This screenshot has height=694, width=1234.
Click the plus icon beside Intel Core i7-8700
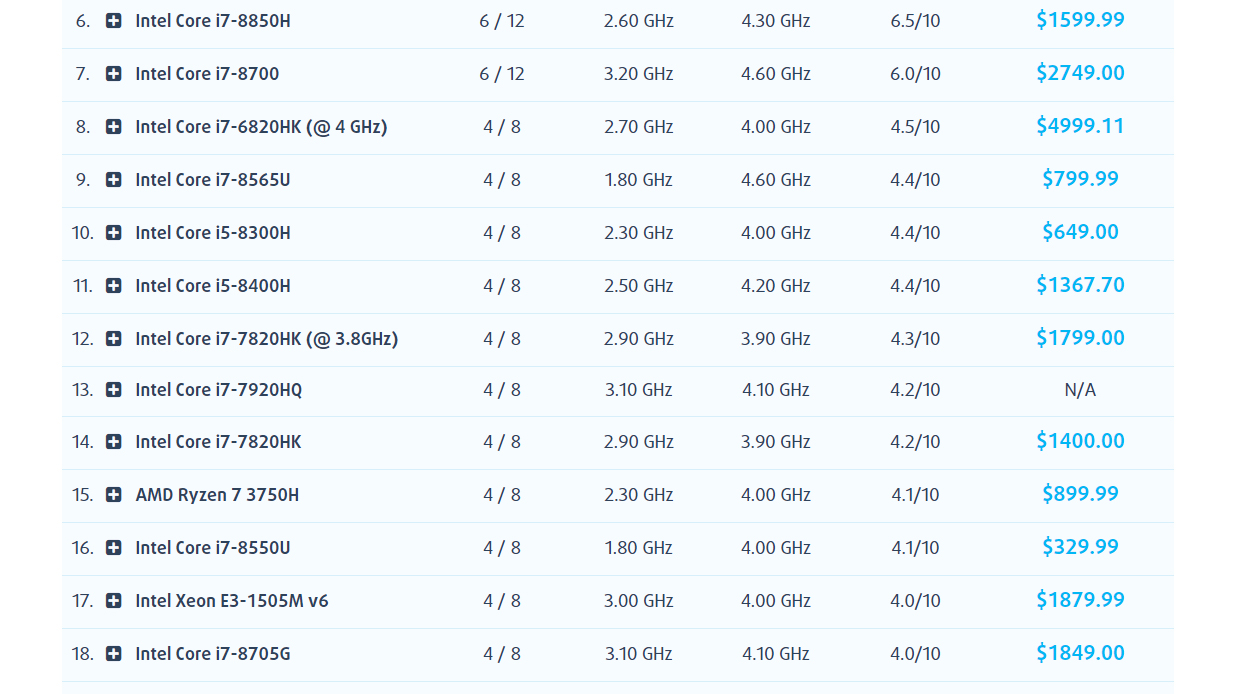[x=113, y=73]
